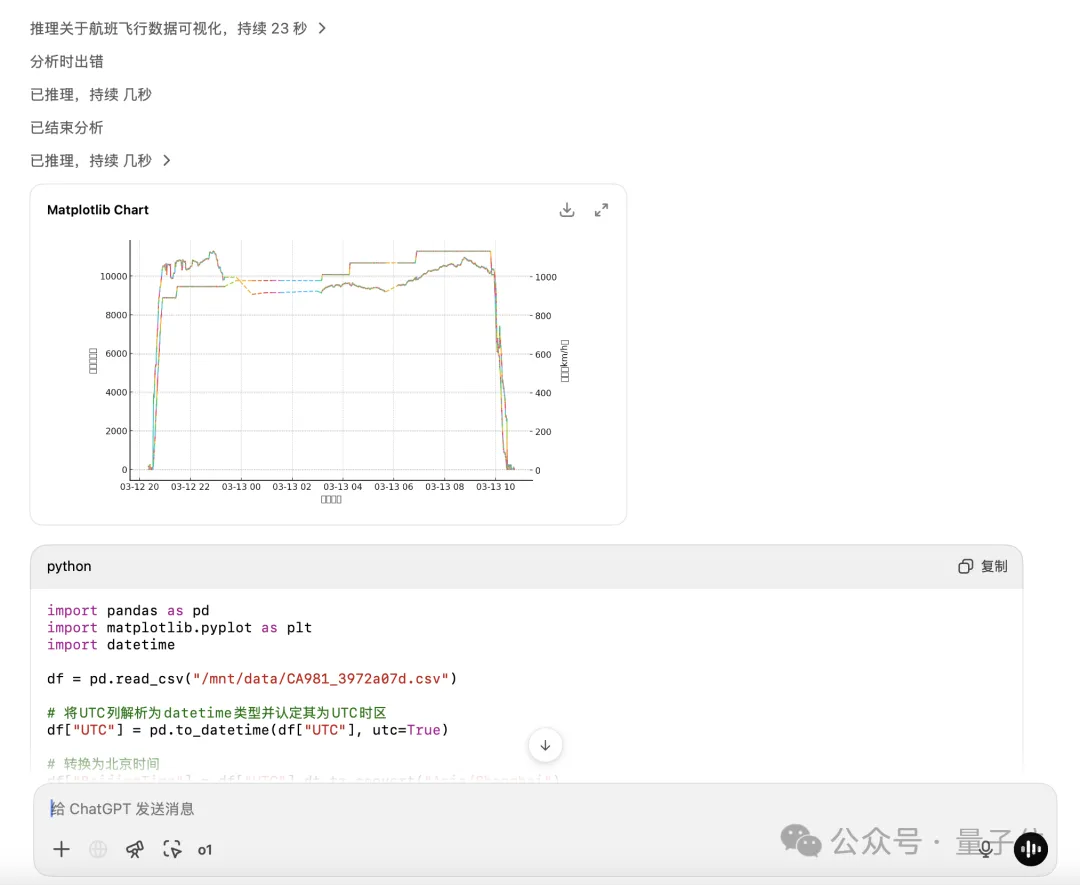The height and width of the screenshot is (885, 1080).
Task: Click the 'python' code block header label
Action: pyautogui.click(x=69, y=566)
